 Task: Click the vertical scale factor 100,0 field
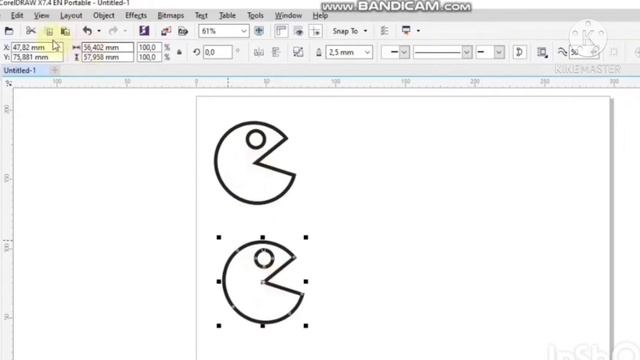(149, 57)
